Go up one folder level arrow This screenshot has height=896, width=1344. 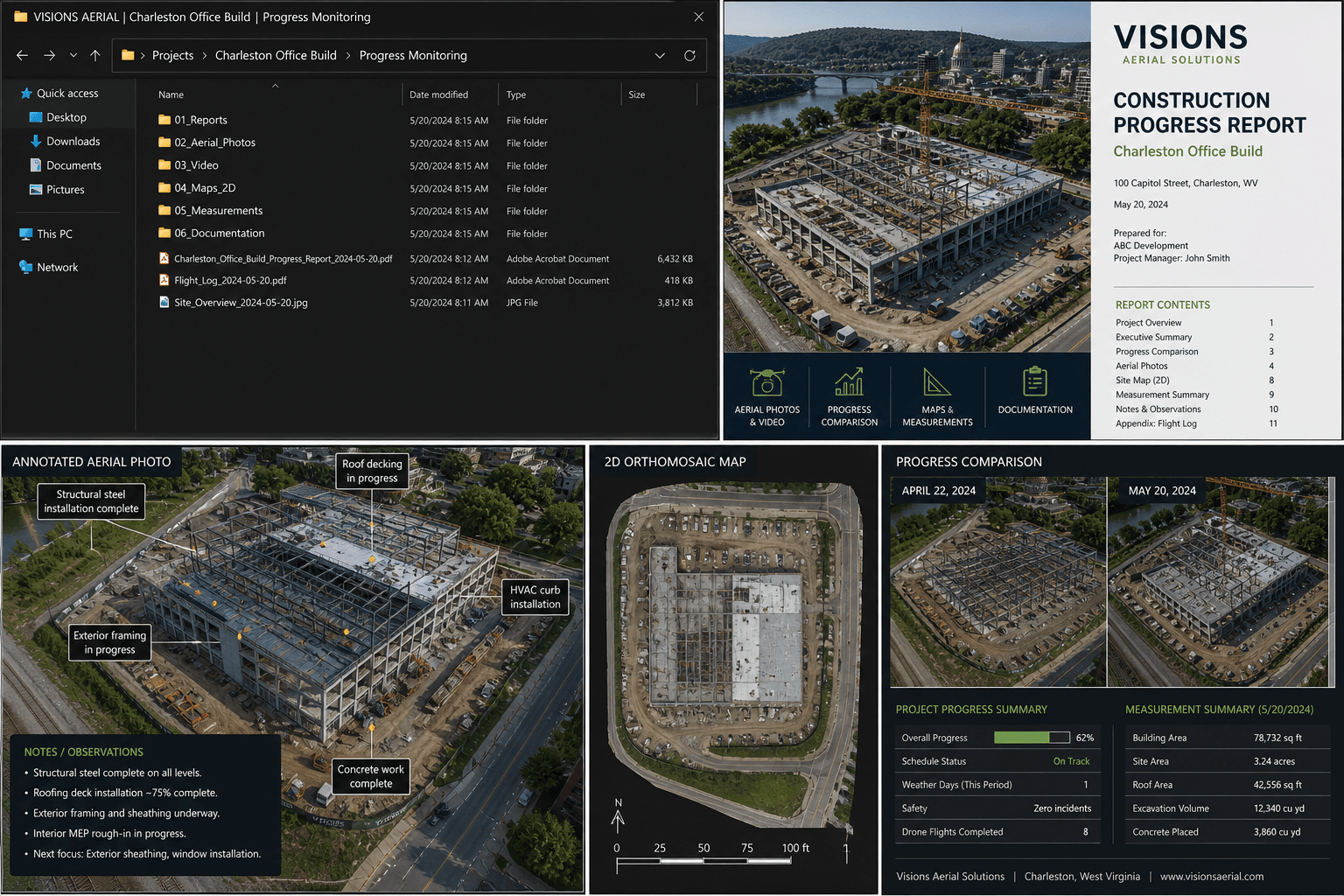95,55
